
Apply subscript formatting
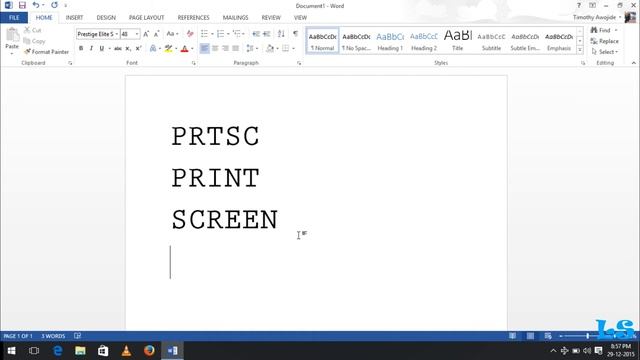click(x=128, y=49)
